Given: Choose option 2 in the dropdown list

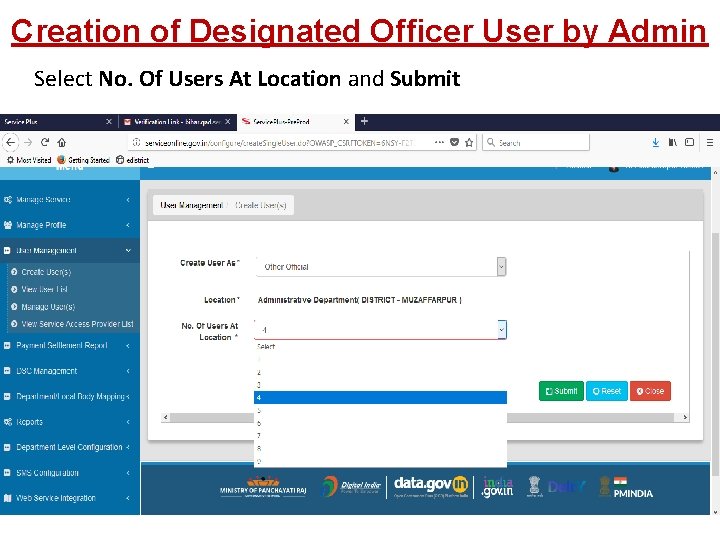Looking at the screenshot, I should pos(380,372).
